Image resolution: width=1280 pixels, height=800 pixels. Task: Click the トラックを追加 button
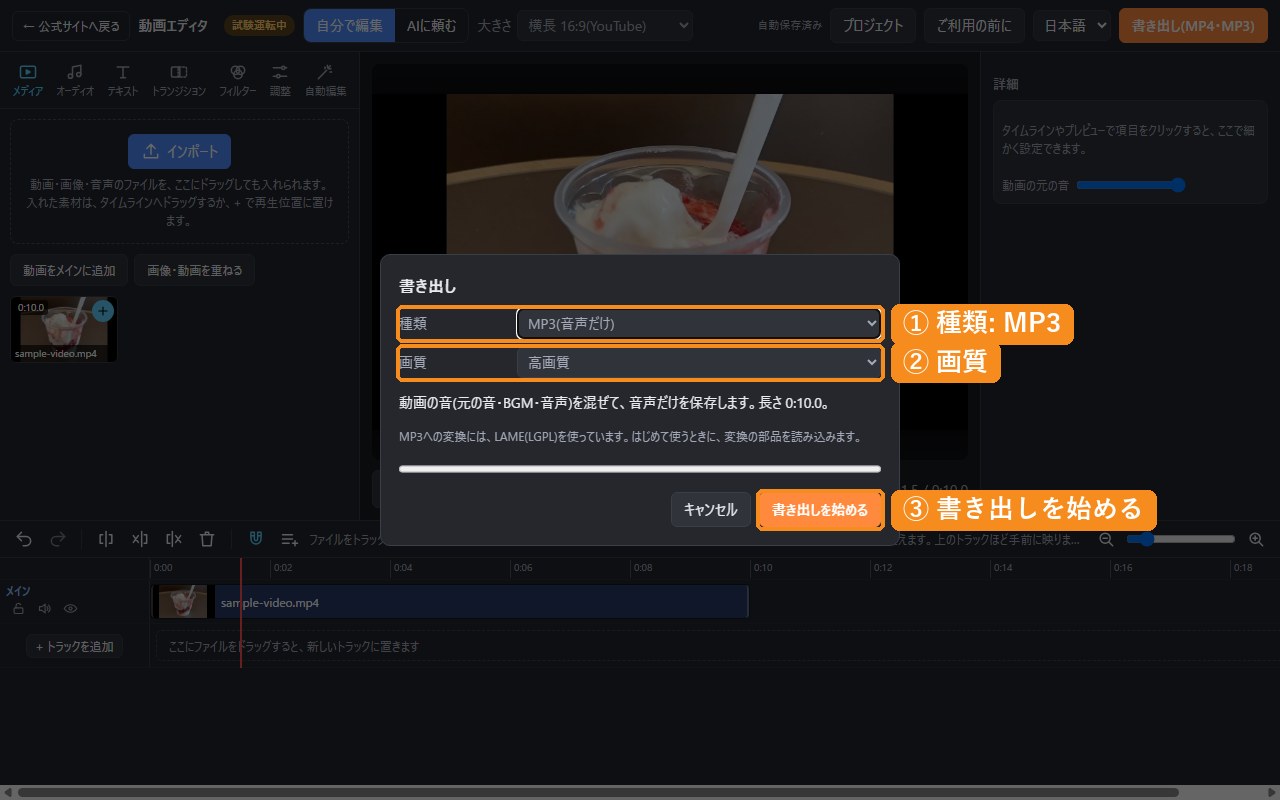point(75,647)
